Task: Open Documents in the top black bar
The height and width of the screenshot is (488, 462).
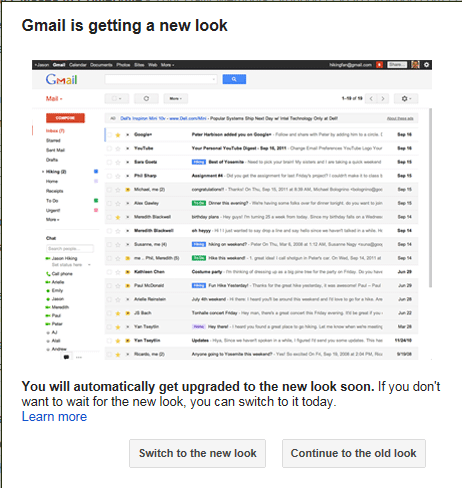Action: point(101,65)
